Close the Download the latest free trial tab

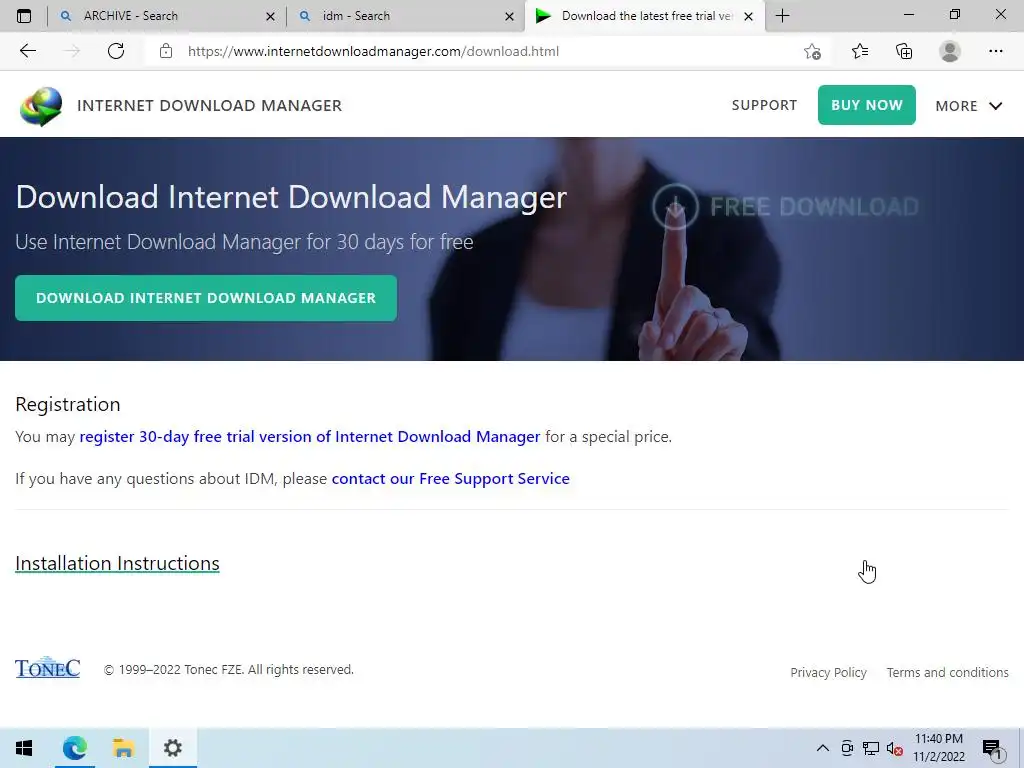pyautogui.click(x=749, y=16)
